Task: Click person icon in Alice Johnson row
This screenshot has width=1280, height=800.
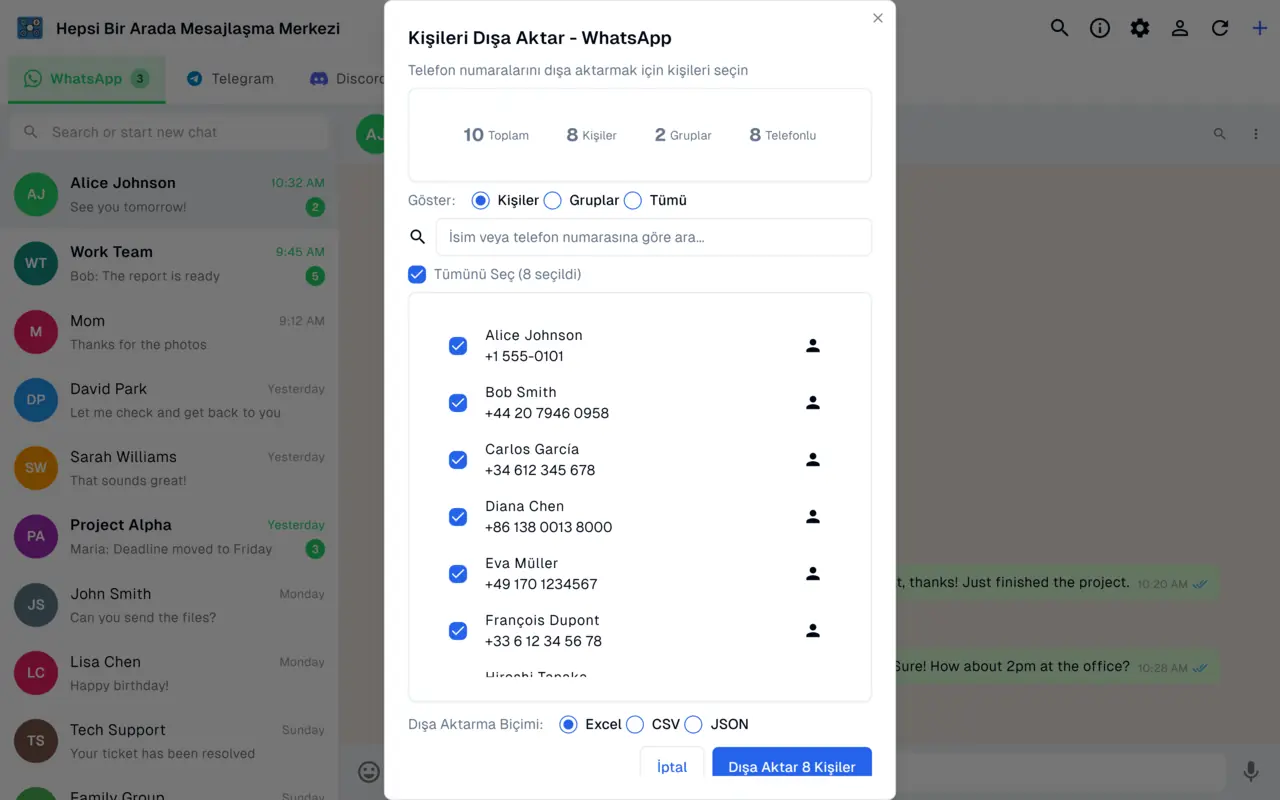Action: (x=813, y=345)
